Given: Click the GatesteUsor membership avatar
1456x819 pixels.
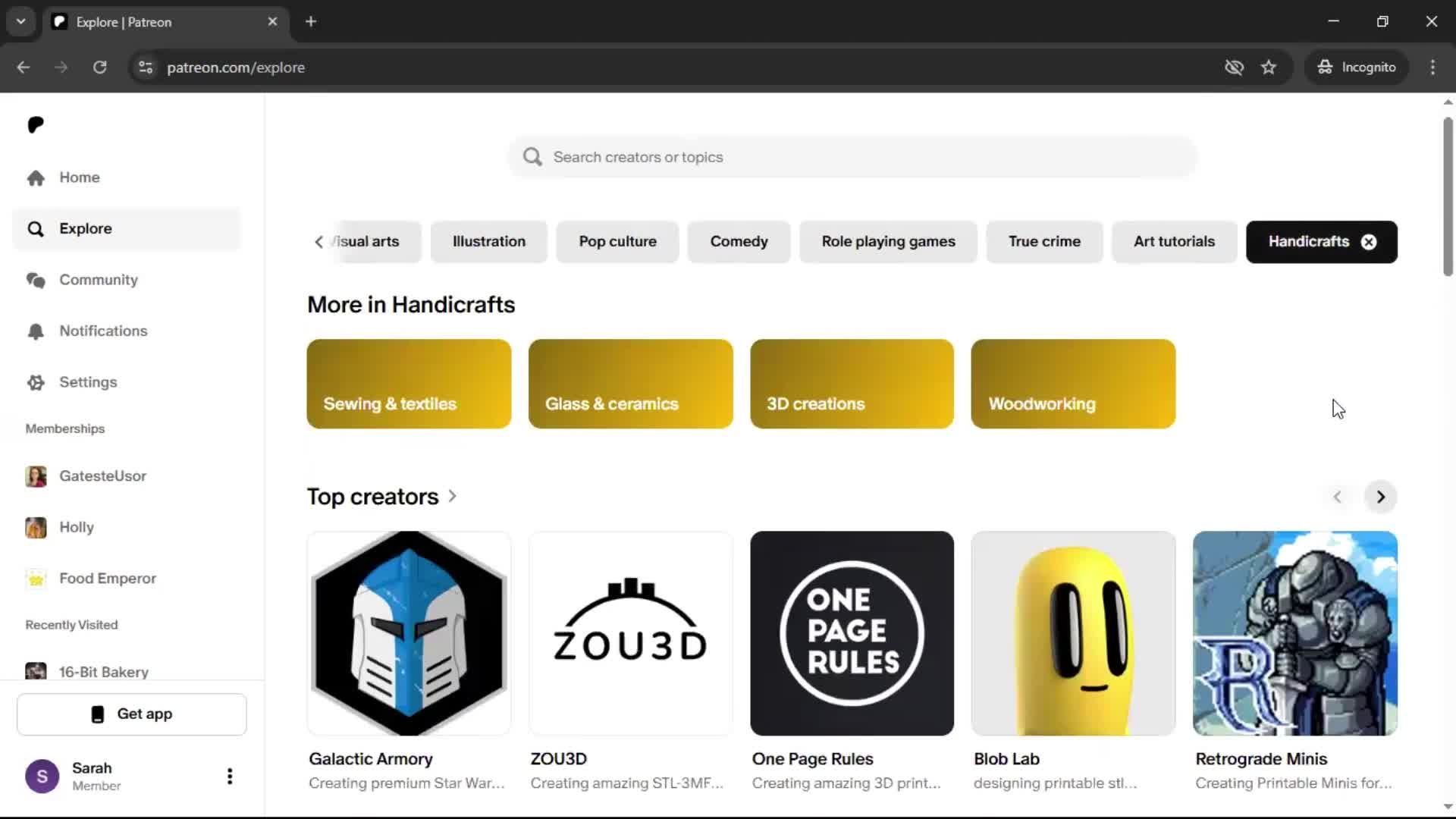Looking at the screenshot, I should coord(36,476).
